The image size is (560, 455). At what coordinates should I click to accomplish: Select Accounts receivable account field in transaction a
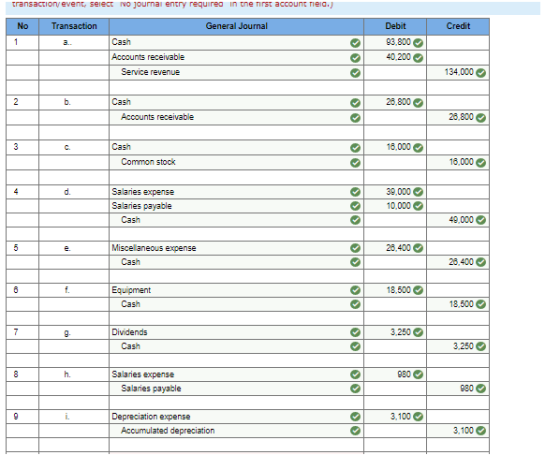pos(236,58)
